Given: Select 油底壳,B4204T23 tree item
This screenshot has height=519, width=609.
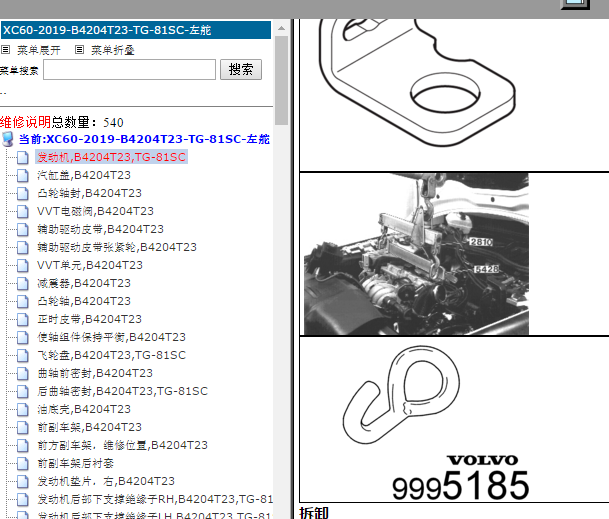Looking at the screenshot, I should (84, 409).
